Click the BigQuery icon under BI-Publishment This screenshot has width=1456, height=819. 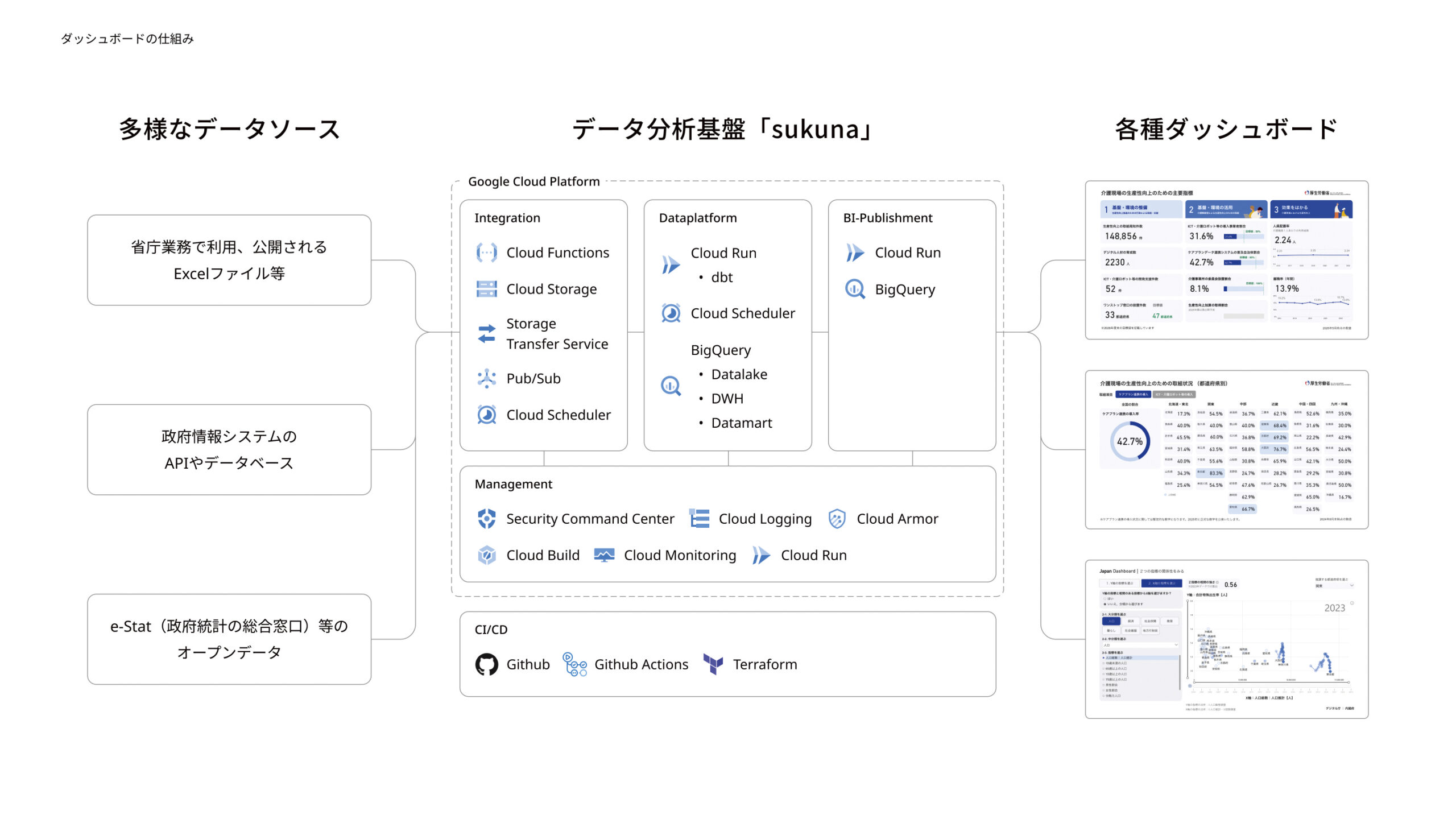[855, 289]
